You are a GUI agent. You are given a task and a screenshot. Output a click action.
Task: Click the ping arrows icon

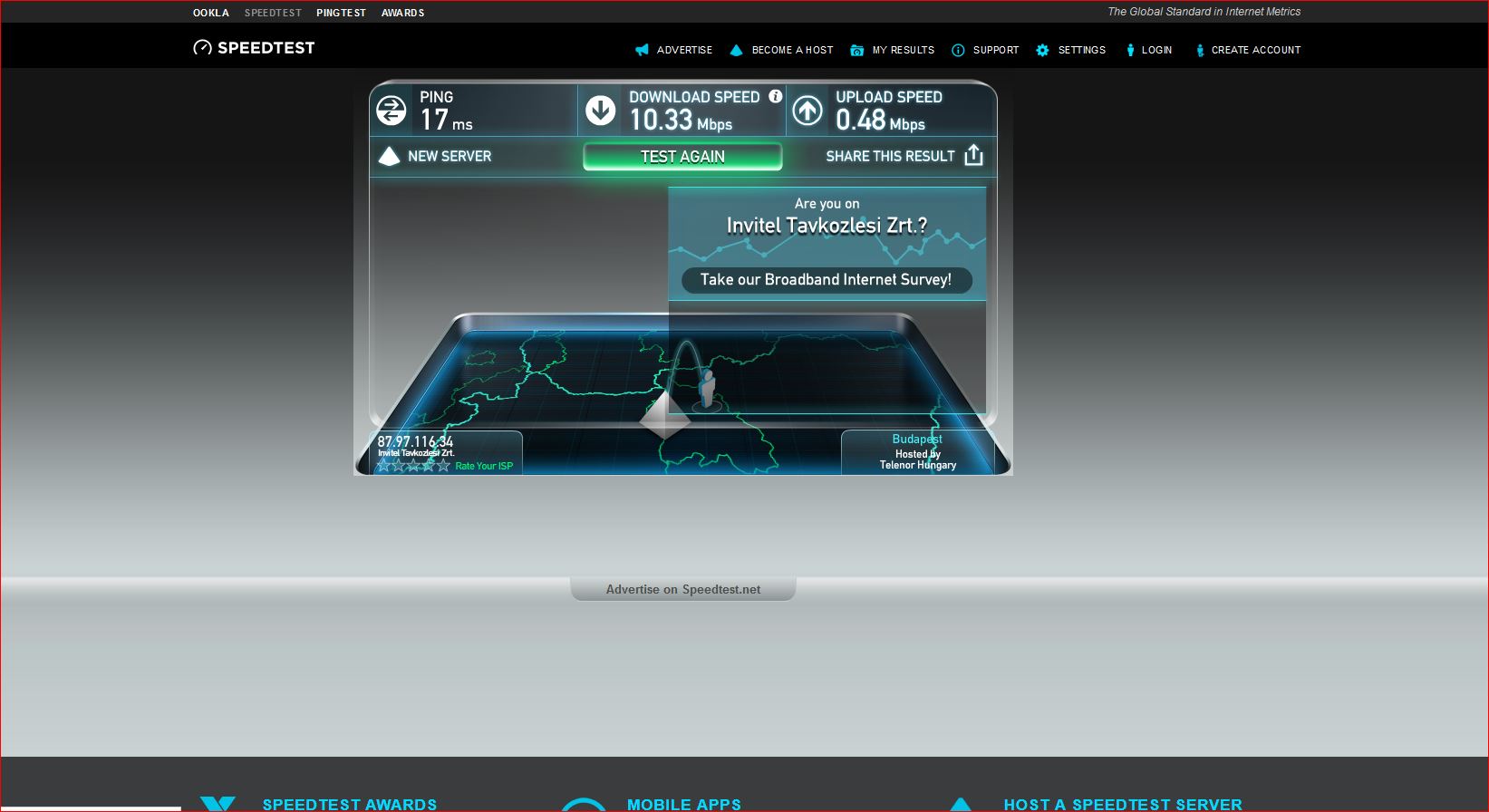pos(392,111)
